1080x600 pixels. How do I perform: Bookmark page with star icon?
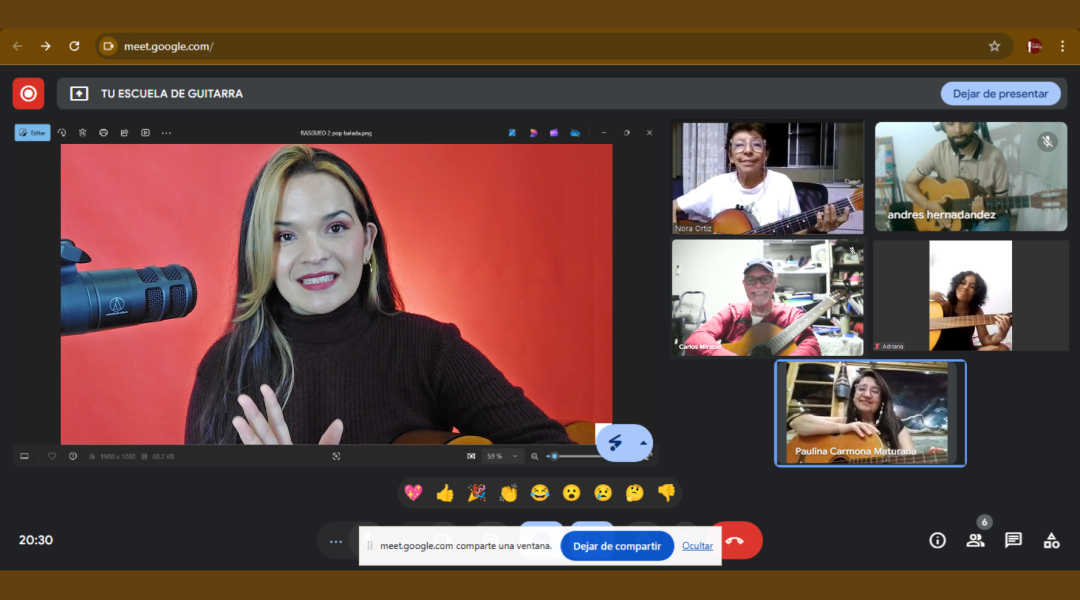(994, 46)
